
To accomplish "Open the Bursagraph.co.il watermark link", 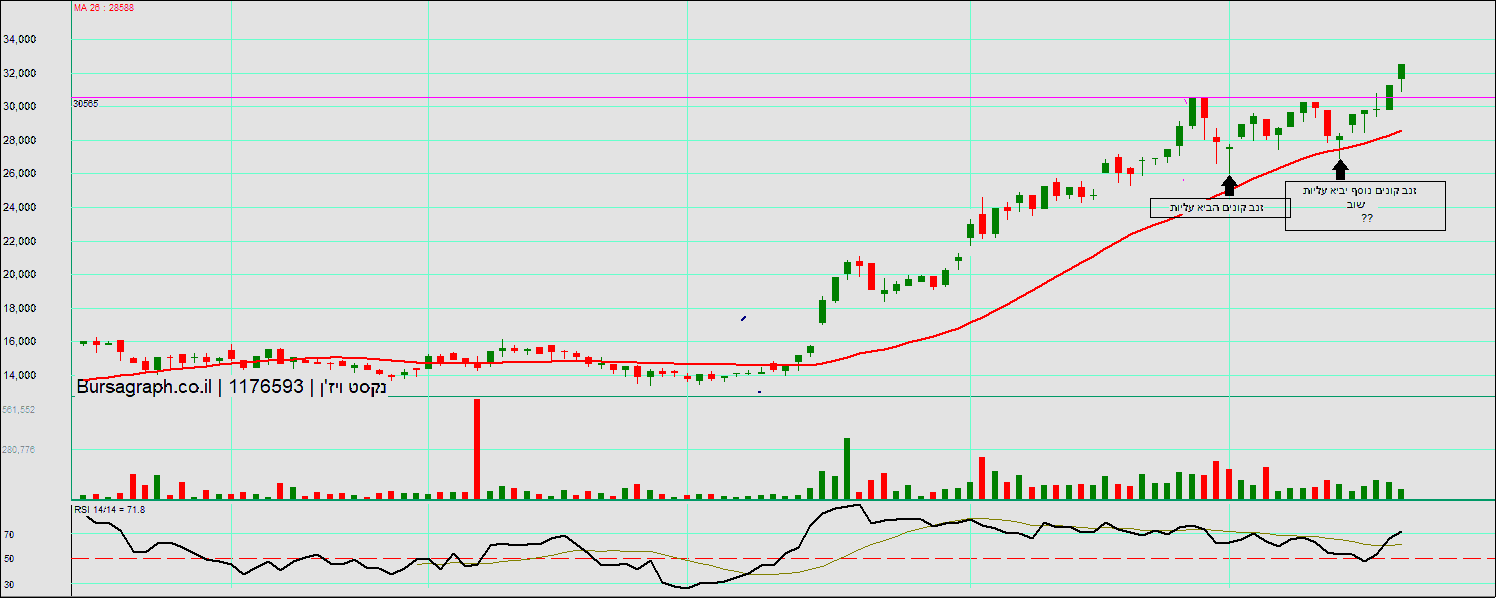I will tap(142, 387).
